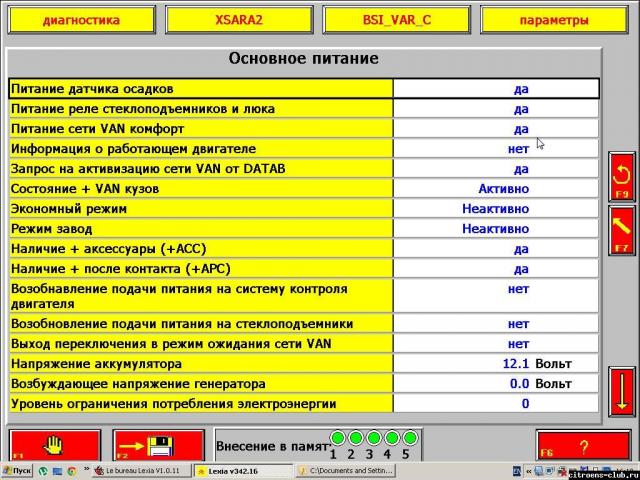
Task: Click the XSARA2 header button
Action: tap(238, 19)
